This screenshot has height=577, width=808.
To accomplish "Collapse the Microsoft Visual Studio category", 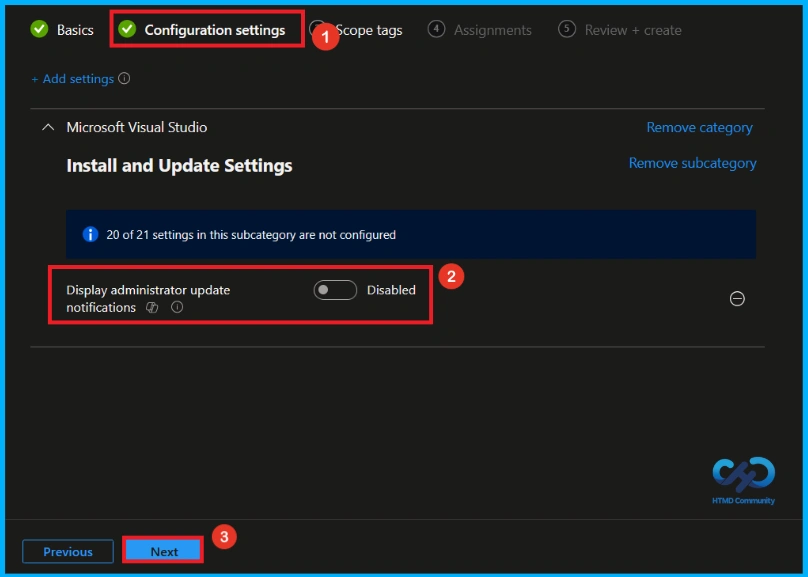I will (48, 127).
